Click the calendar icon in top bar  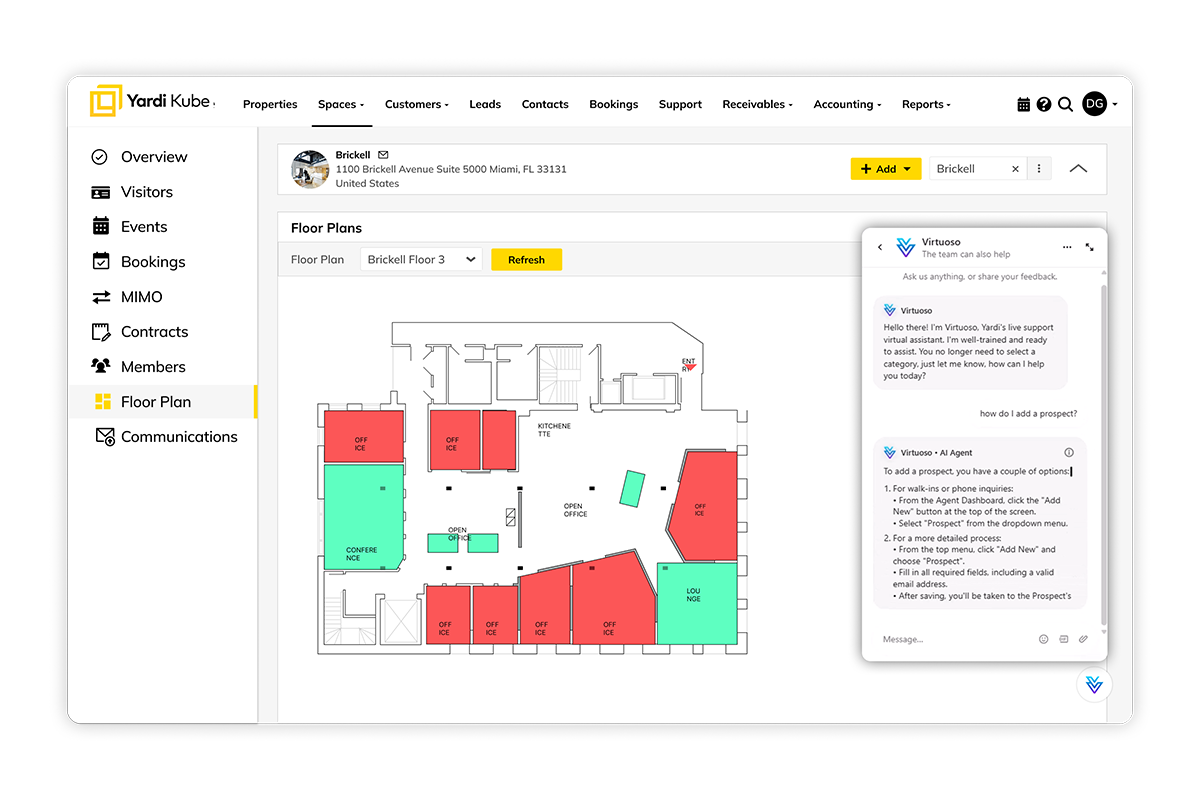[x=1023, y=104]
